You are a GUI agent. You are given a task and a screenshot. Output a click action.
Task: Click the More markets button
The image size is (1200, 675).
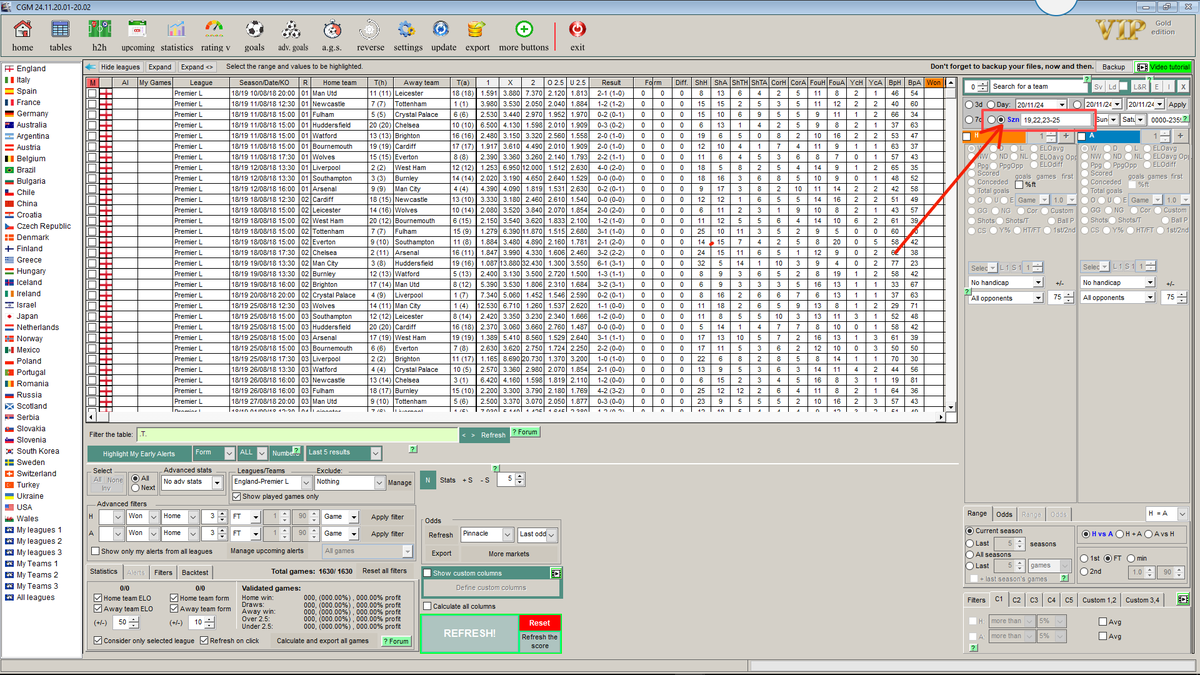pyautogui.click(x=511, y=553)
